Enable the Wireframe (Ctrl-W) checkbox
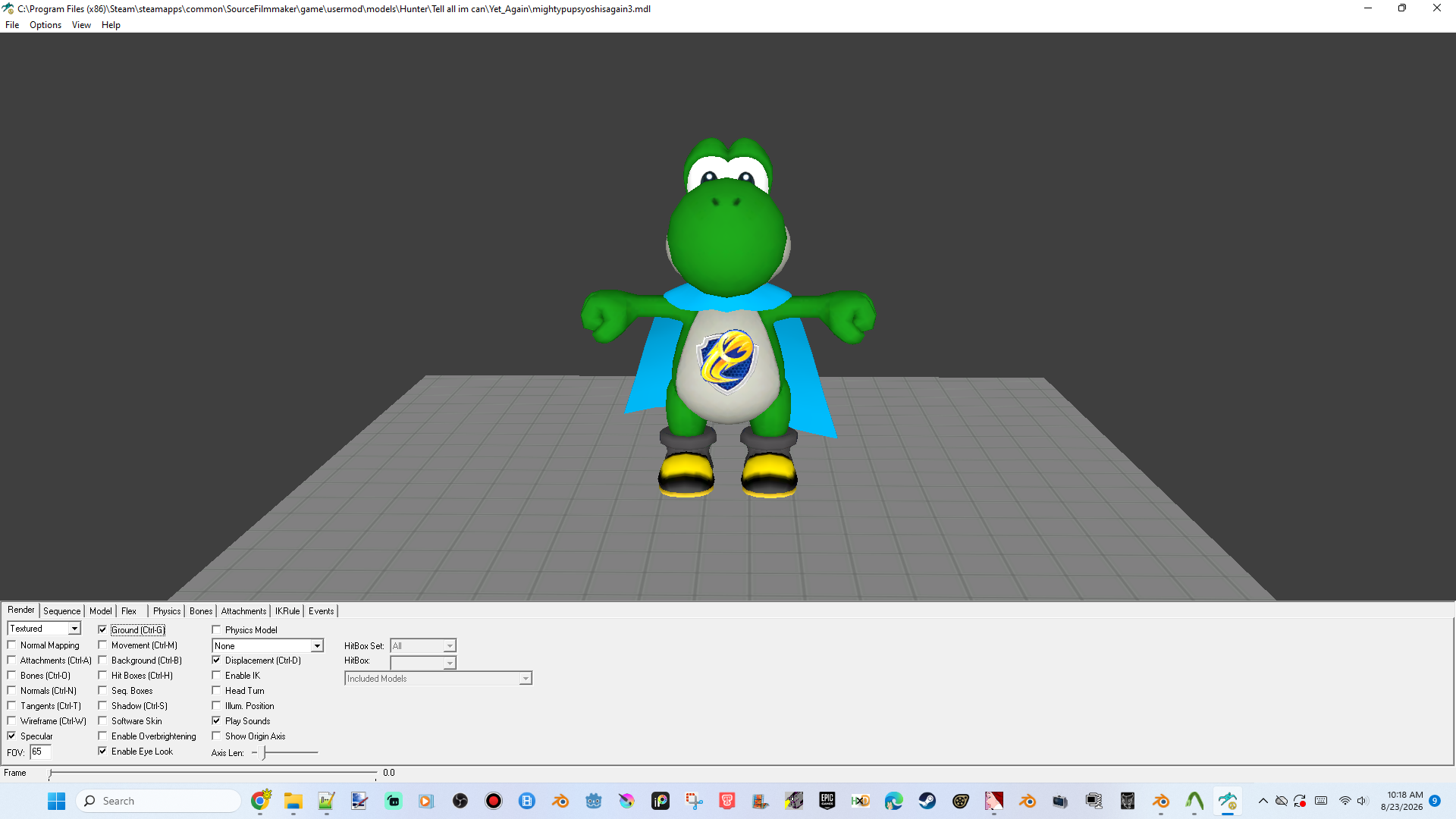1456x819 pixels. [x=11, y=721]
